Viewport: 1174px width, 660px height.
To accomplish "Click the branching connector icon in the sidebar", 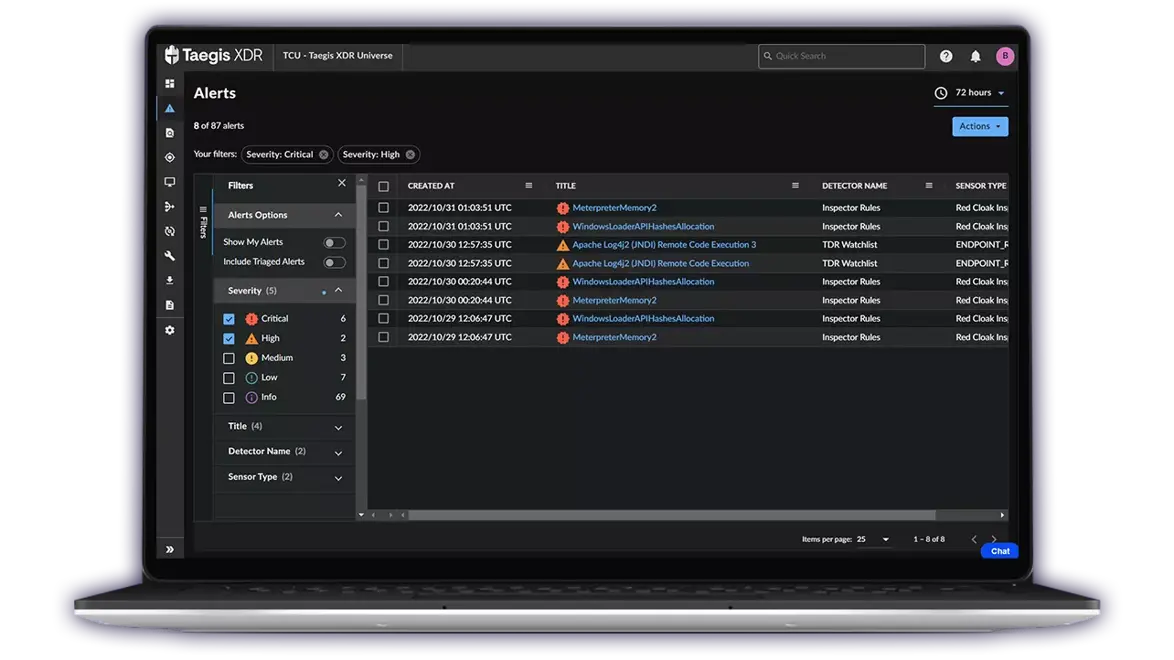I will click(170, 207).
